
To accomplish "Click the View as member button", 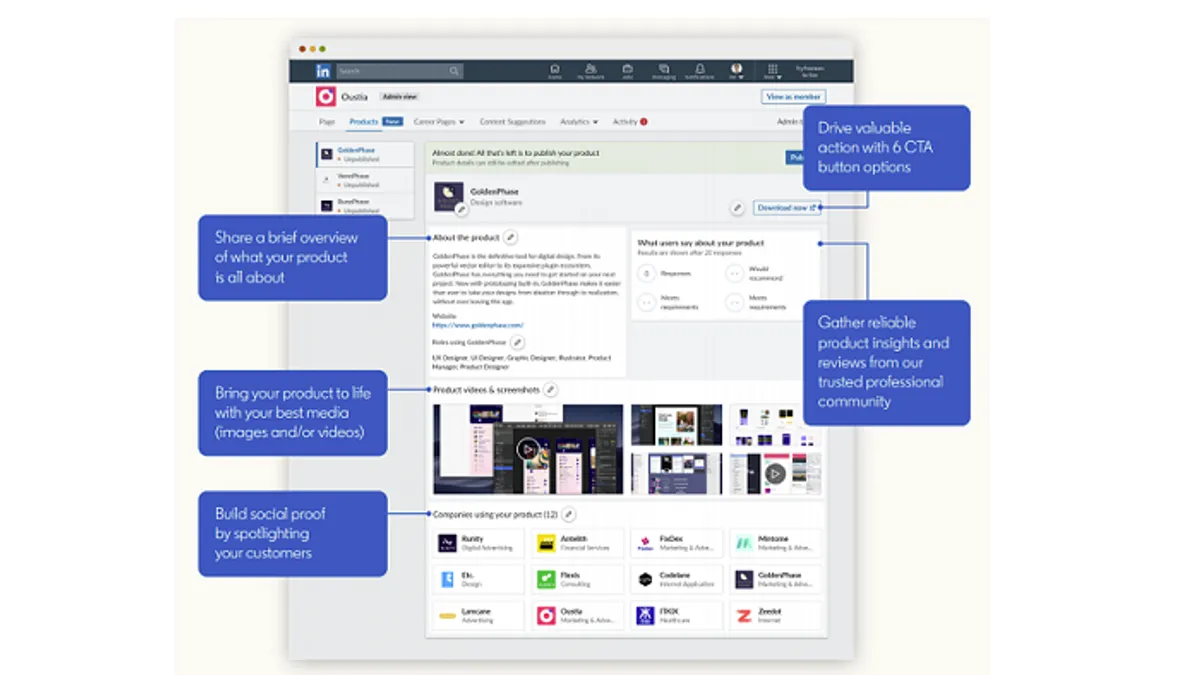I will pos(794,97).
